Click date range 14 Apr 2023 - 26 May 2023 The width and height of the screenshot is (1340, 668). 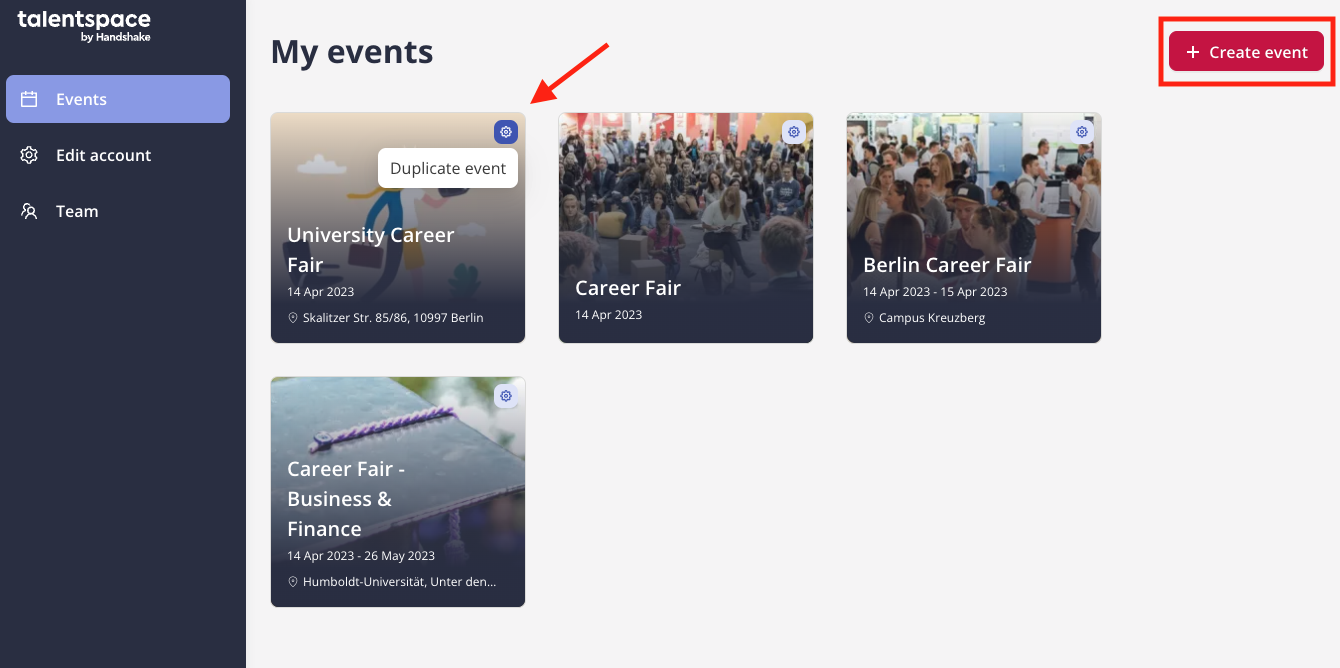coord(361,556)
